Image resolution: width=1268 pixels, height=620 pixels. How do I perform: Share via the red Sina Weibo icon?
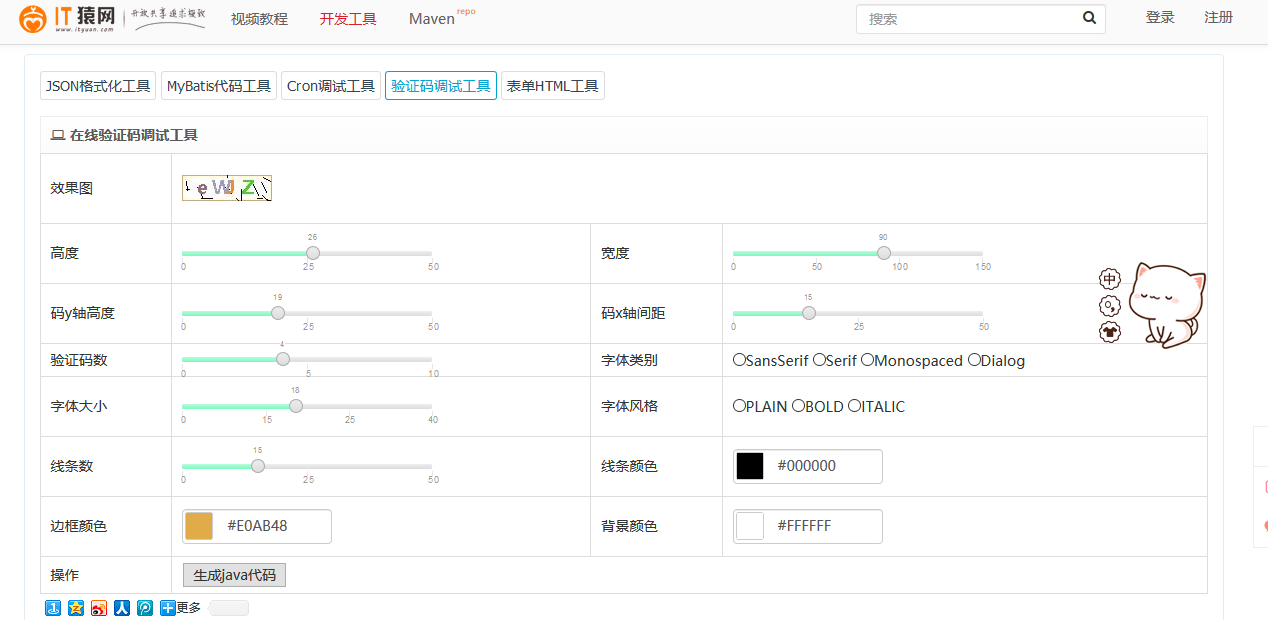[x=99, y=608]
